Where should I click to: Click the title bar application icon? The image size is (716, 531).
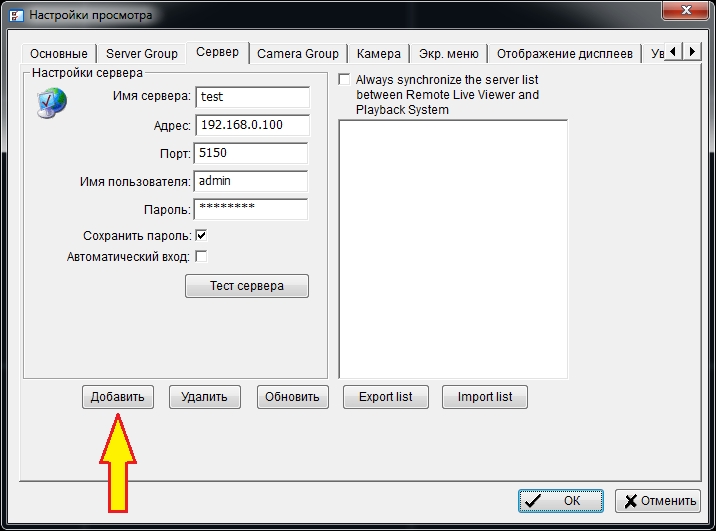point(14,15)
